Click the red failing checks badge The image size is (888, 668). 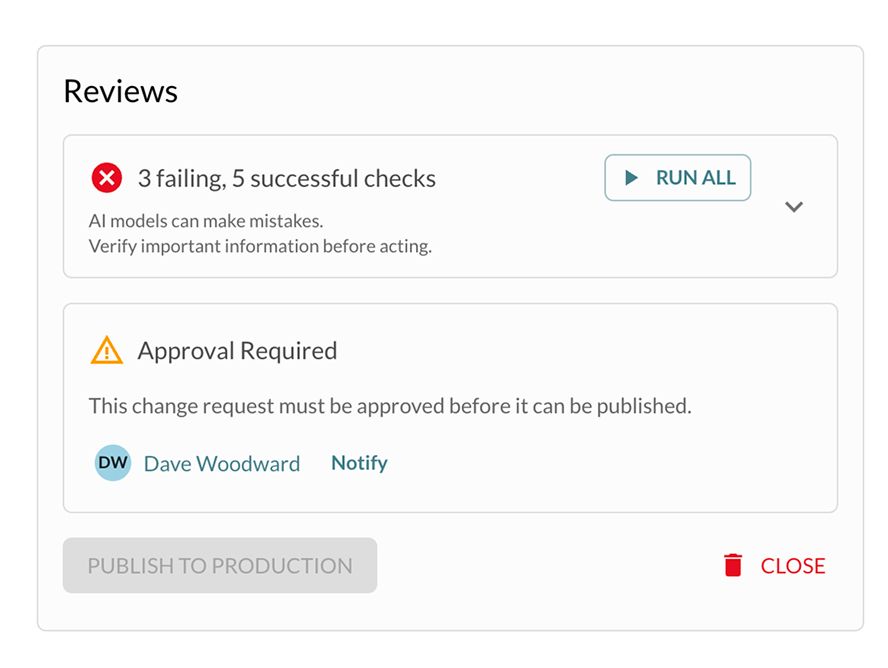(x=106, y=177)
